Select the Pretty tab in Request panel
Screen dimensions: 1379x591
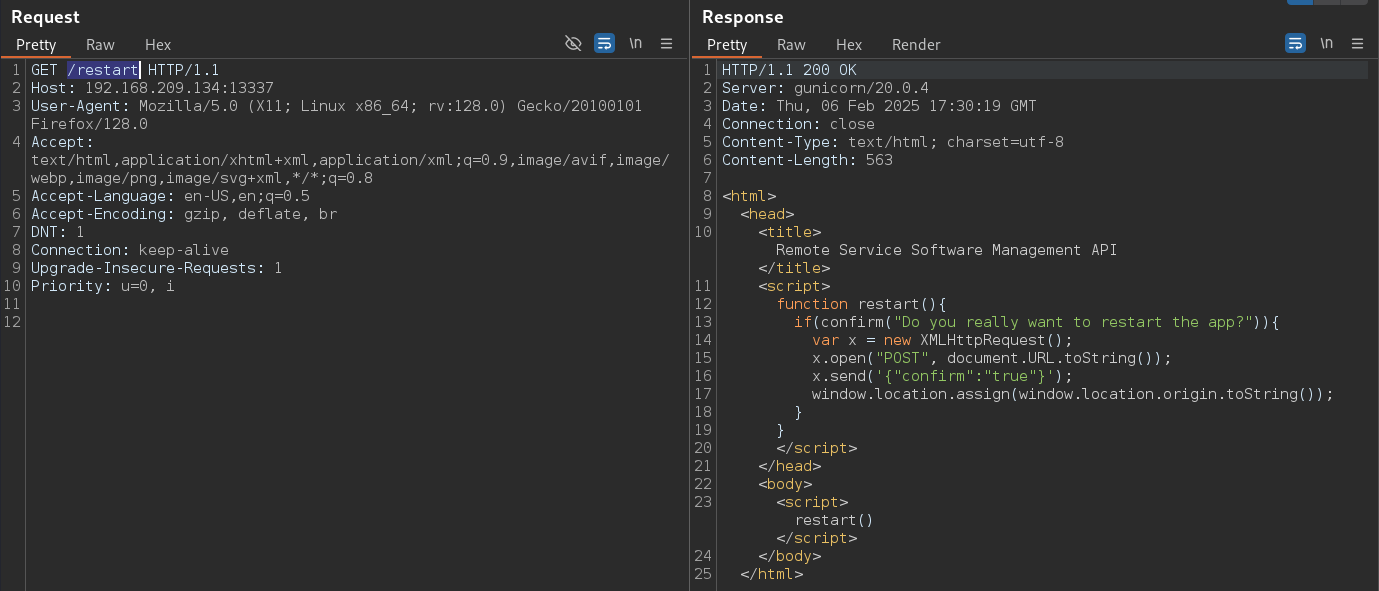(36, 45)
